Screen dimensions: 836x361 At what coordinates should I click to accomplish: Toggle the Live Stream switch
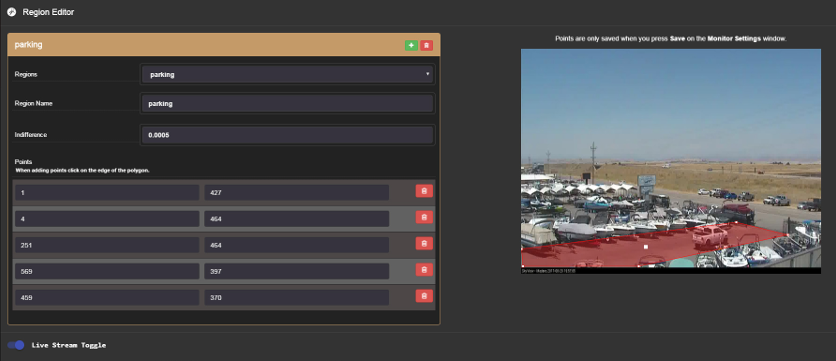point(16,345)
